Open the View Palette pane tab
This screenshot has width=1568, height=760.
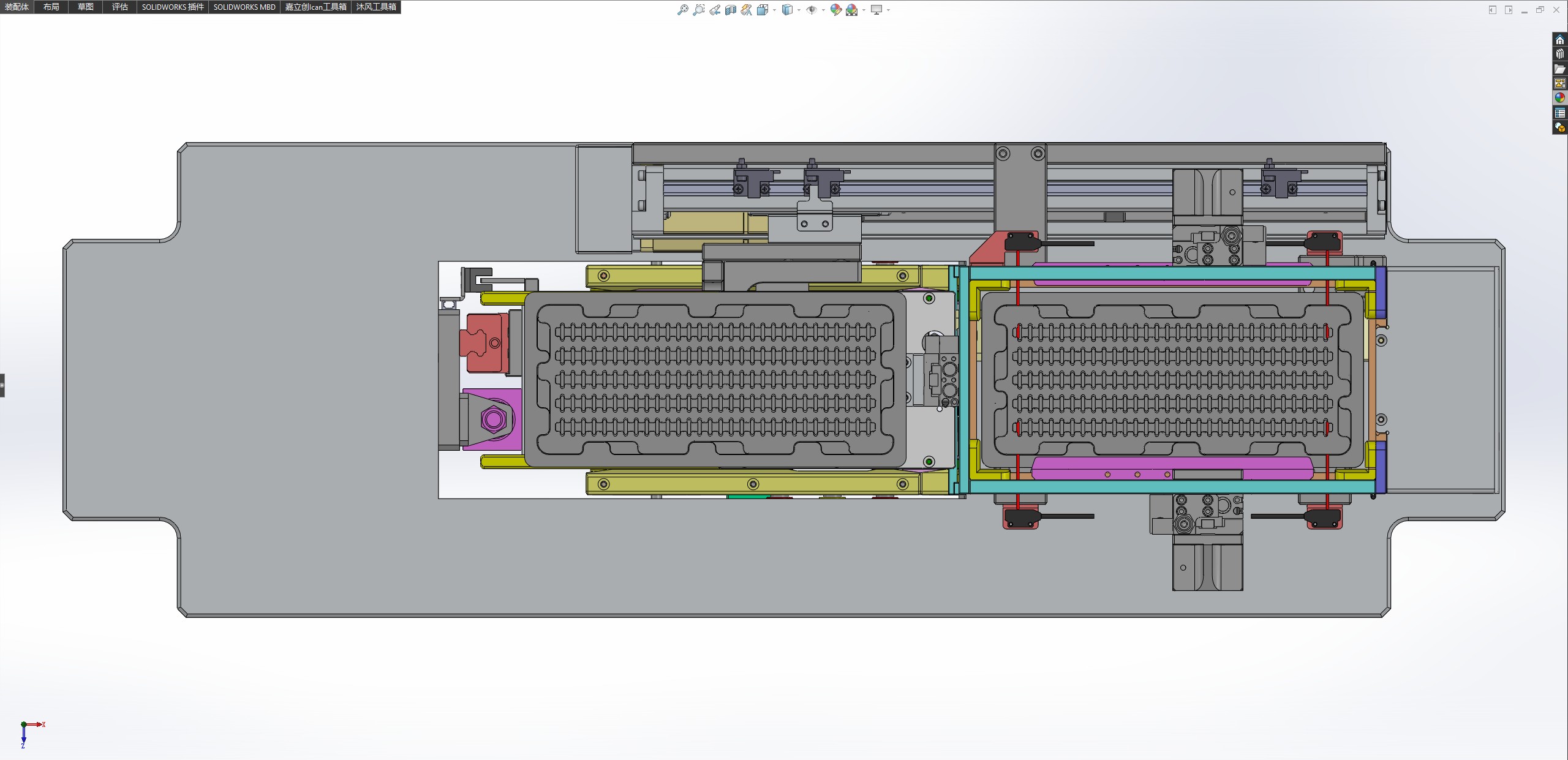1559,83
